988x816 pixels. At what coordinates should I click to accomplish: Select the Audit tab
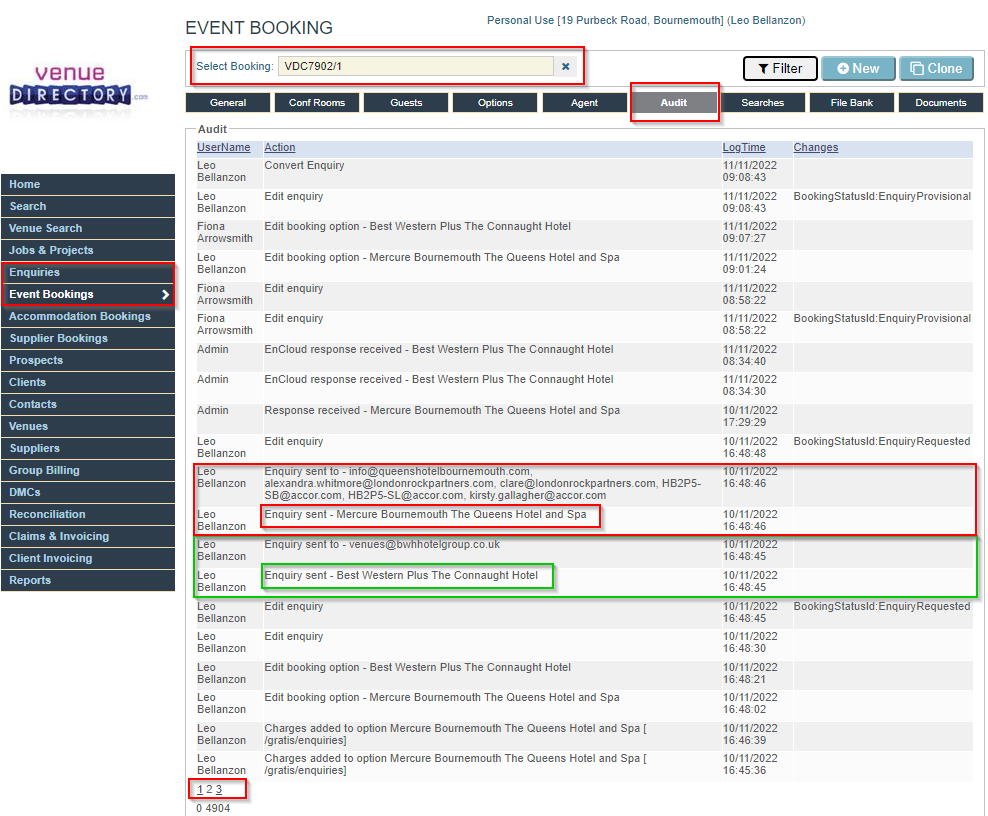(x=674, y=103)
